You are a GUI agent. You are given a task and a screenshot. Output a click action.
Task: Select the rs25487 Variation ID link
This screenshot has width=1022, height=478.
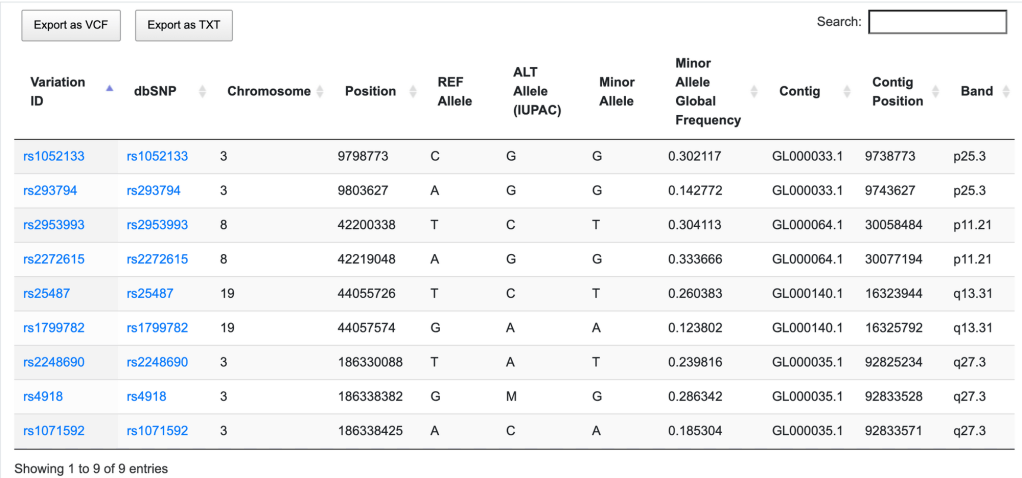[46, 293]
